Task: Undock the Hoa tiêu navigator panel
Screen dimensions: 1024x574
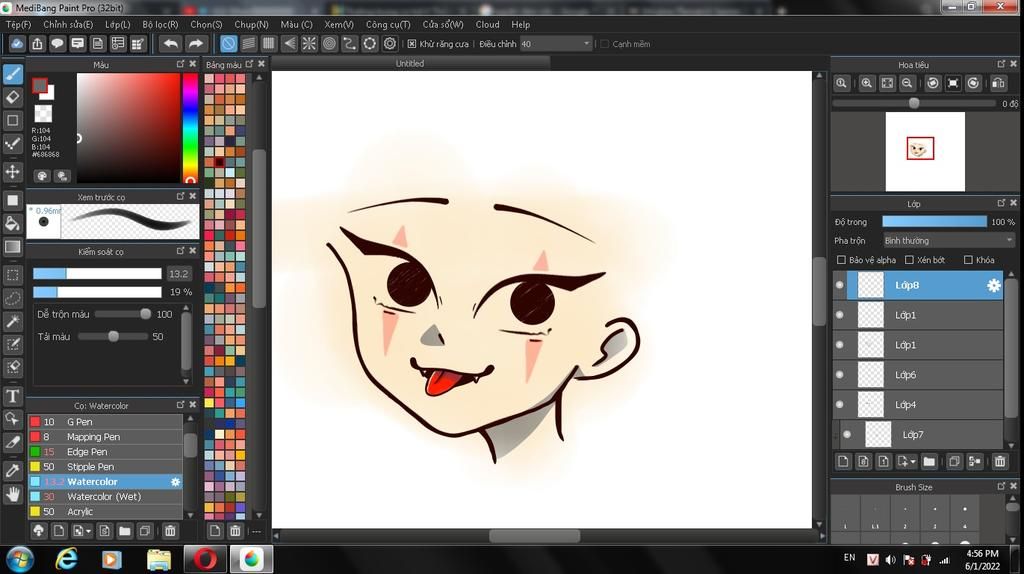Action: [x=1001, y=64]
